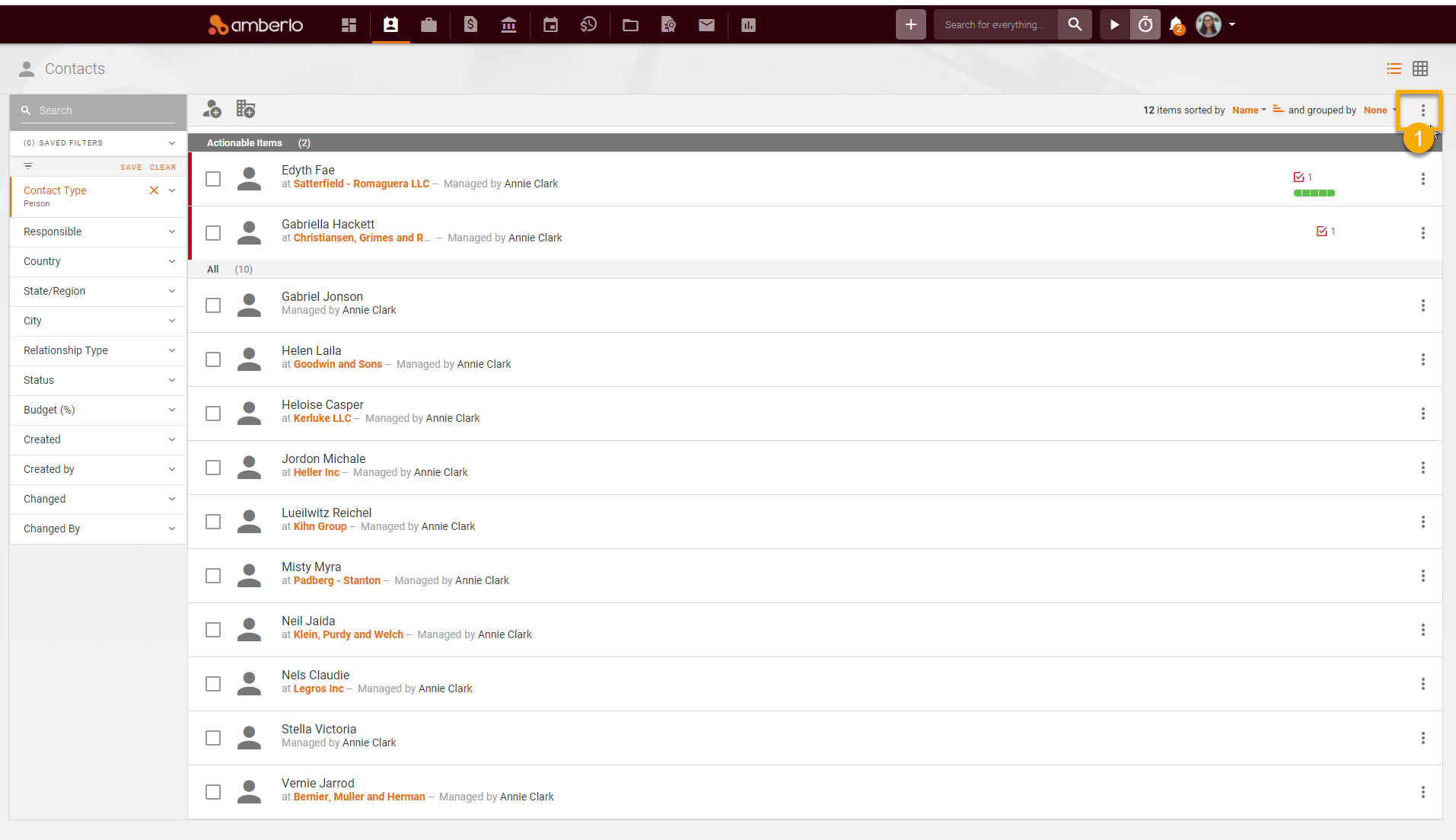Select Gabriel Jonson checkbox

213,305
